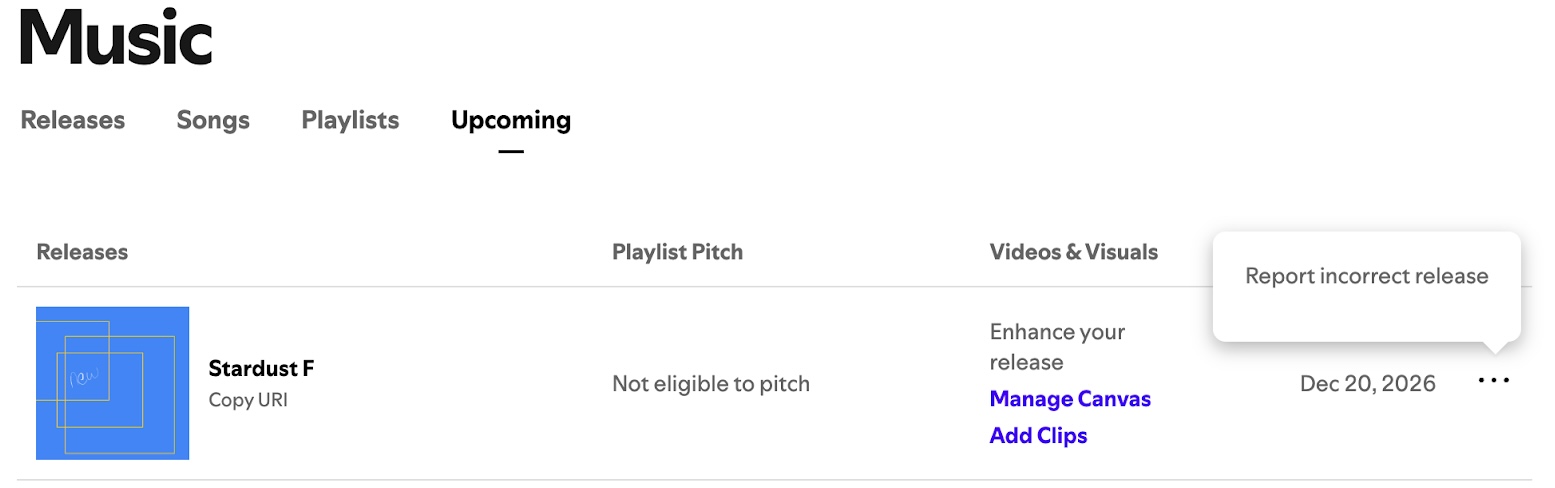Viewport: 1555px width, 488px height.
Task: Click the active tab underline beneath Upcoming
Action: pos(511,152)
